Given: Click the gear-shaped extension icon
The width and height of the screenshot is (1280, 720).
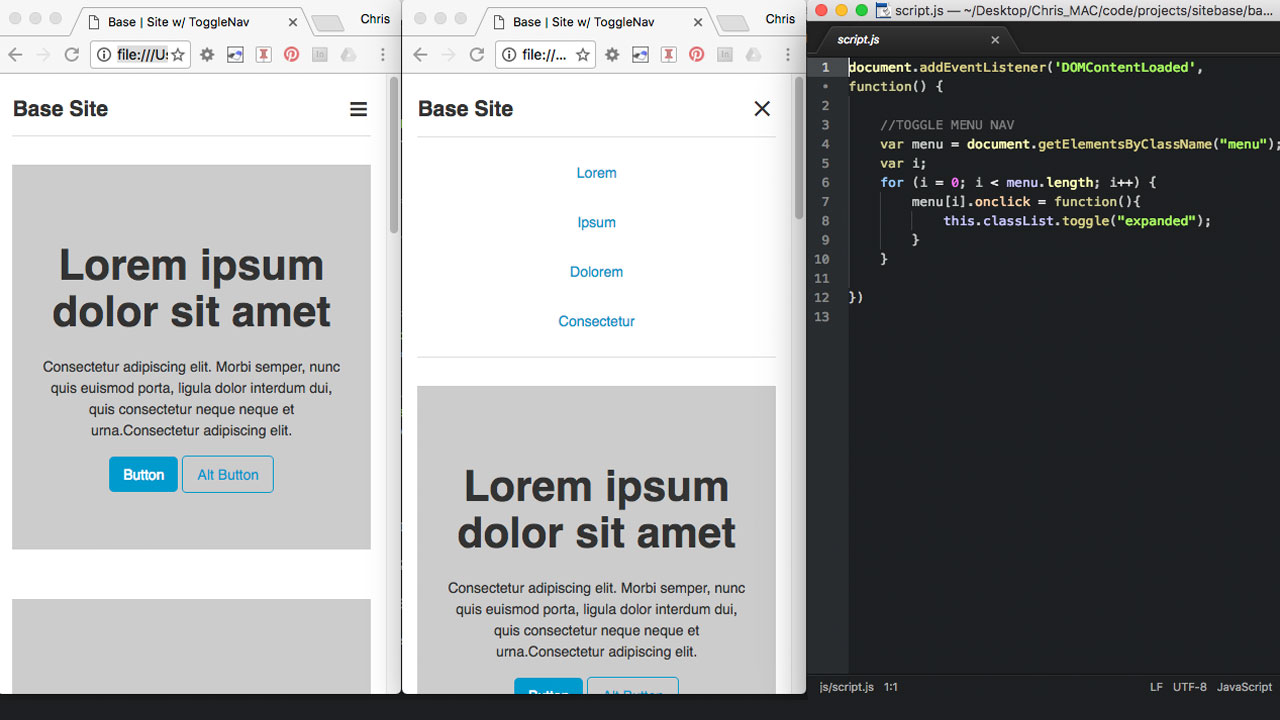Looking at the screenshot, I should 207,55.
